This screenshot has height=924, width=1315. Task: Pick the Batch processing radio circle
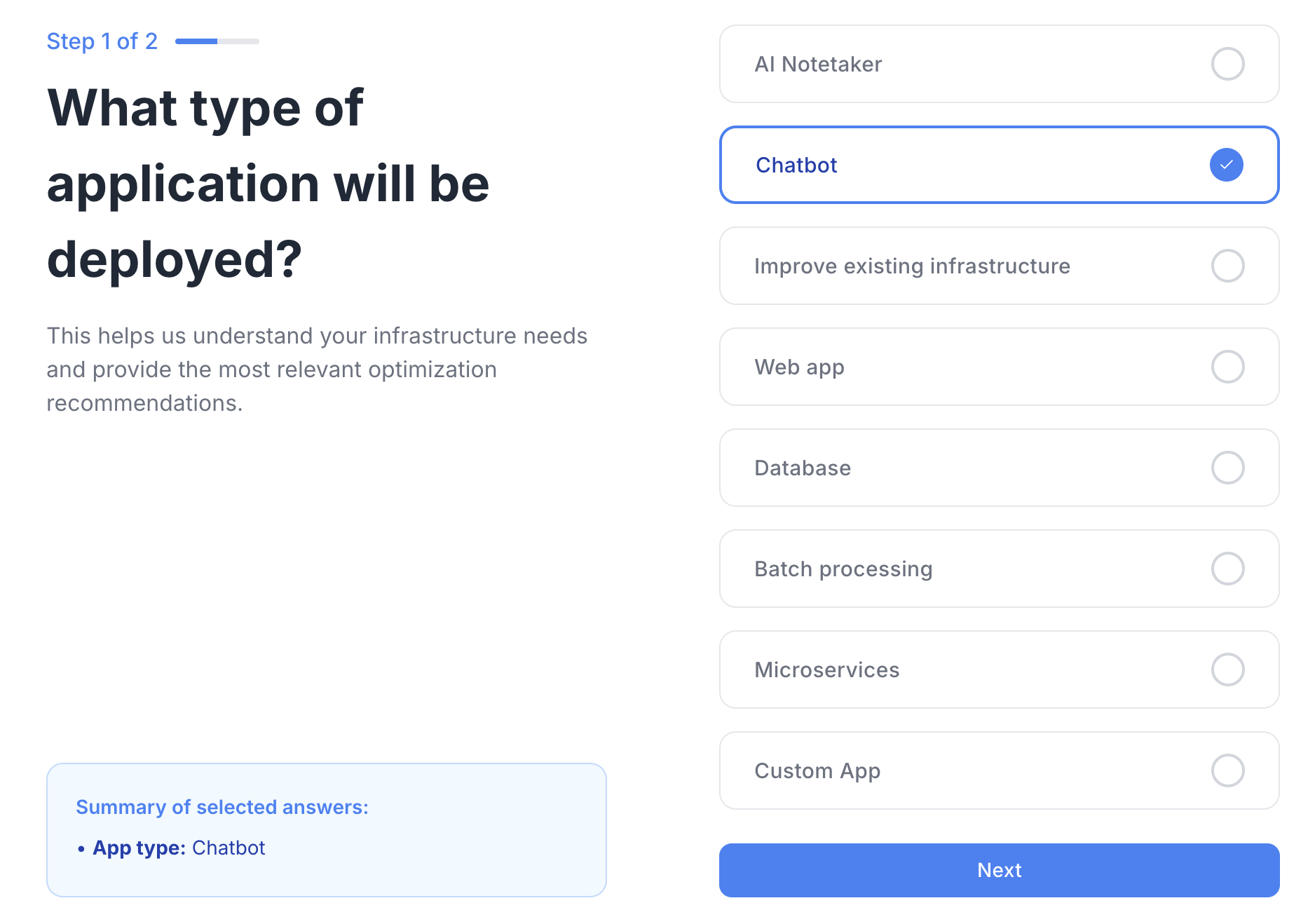tap(1227, 569)
